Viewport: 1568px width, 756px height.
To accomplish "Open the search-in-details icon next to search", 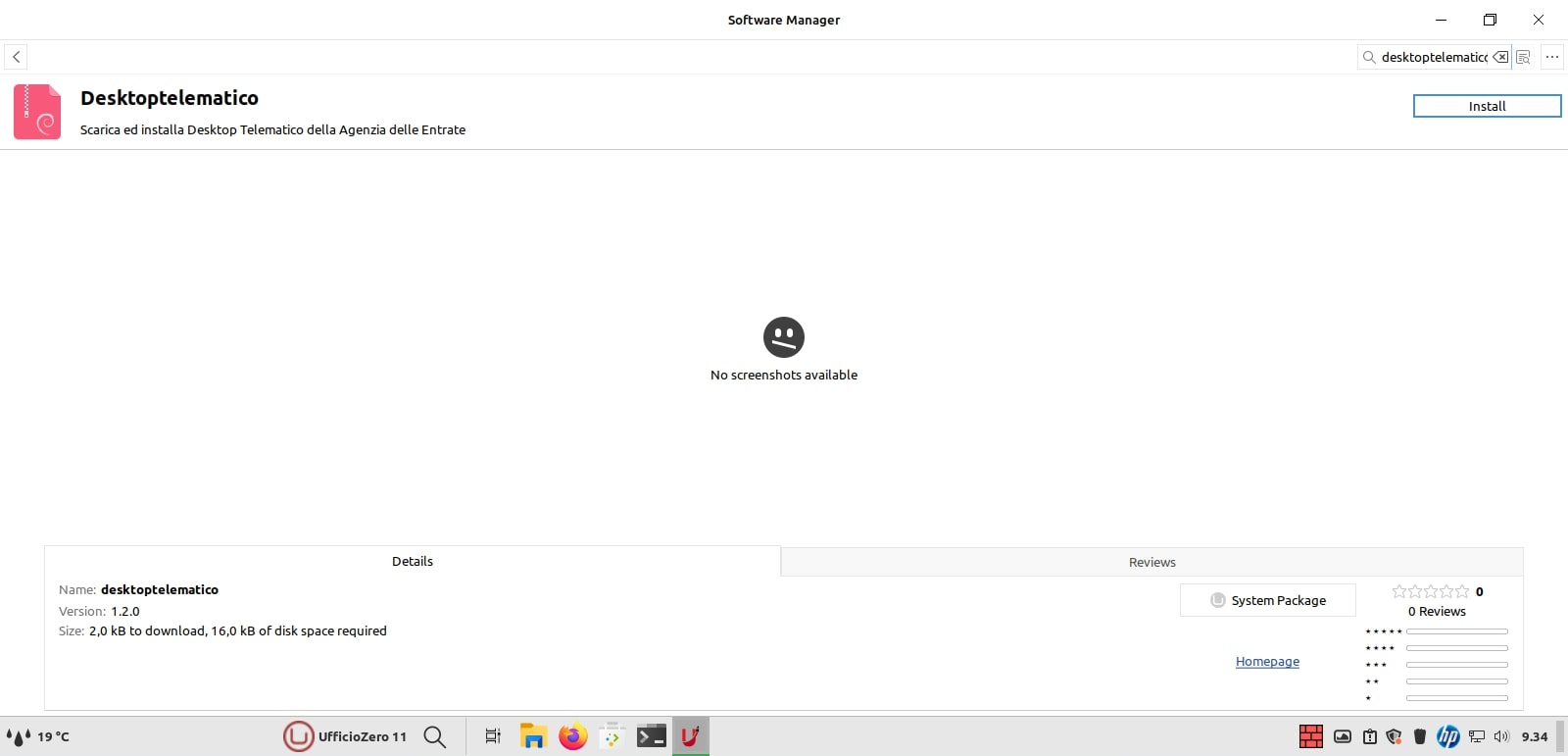I will tap(1523, 57).
